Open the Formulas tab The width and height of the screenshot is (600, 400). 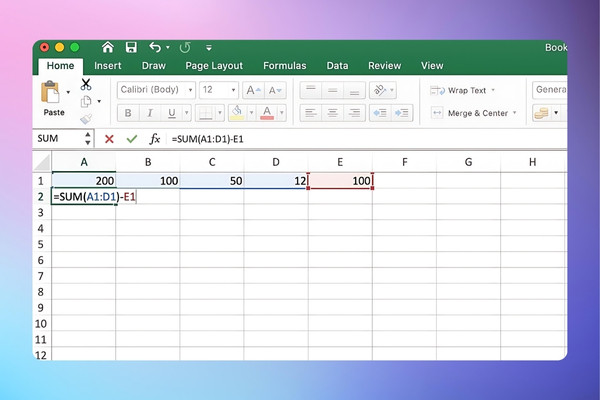[284, 66]
